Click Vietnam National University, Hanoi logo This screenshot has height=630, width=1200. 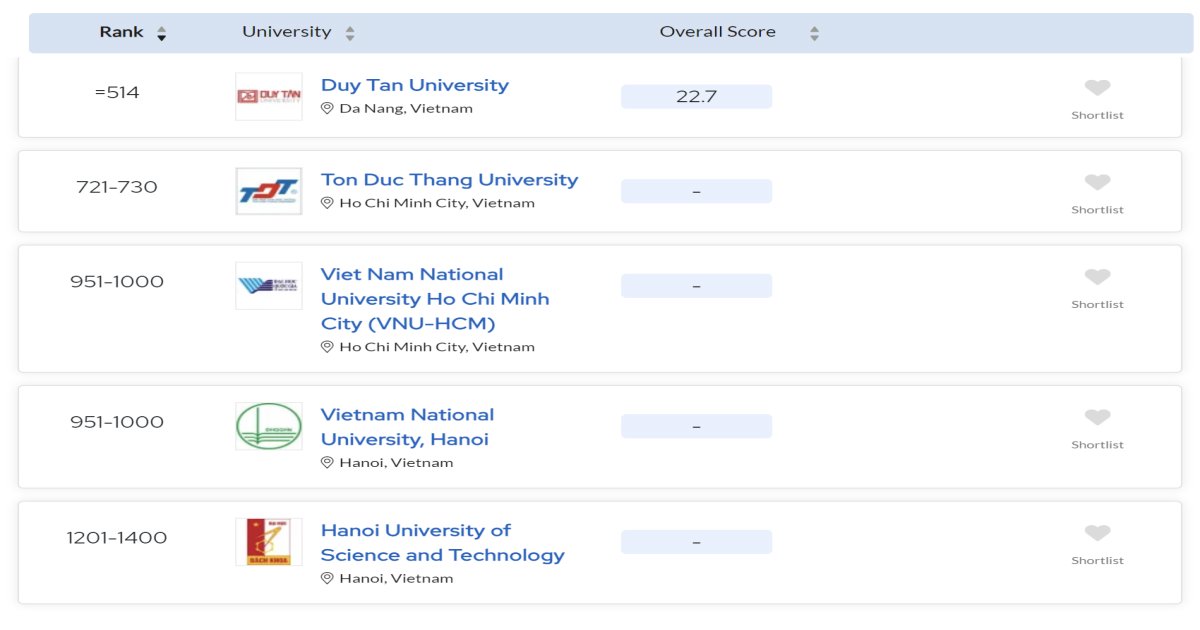(x=268, y=426)
